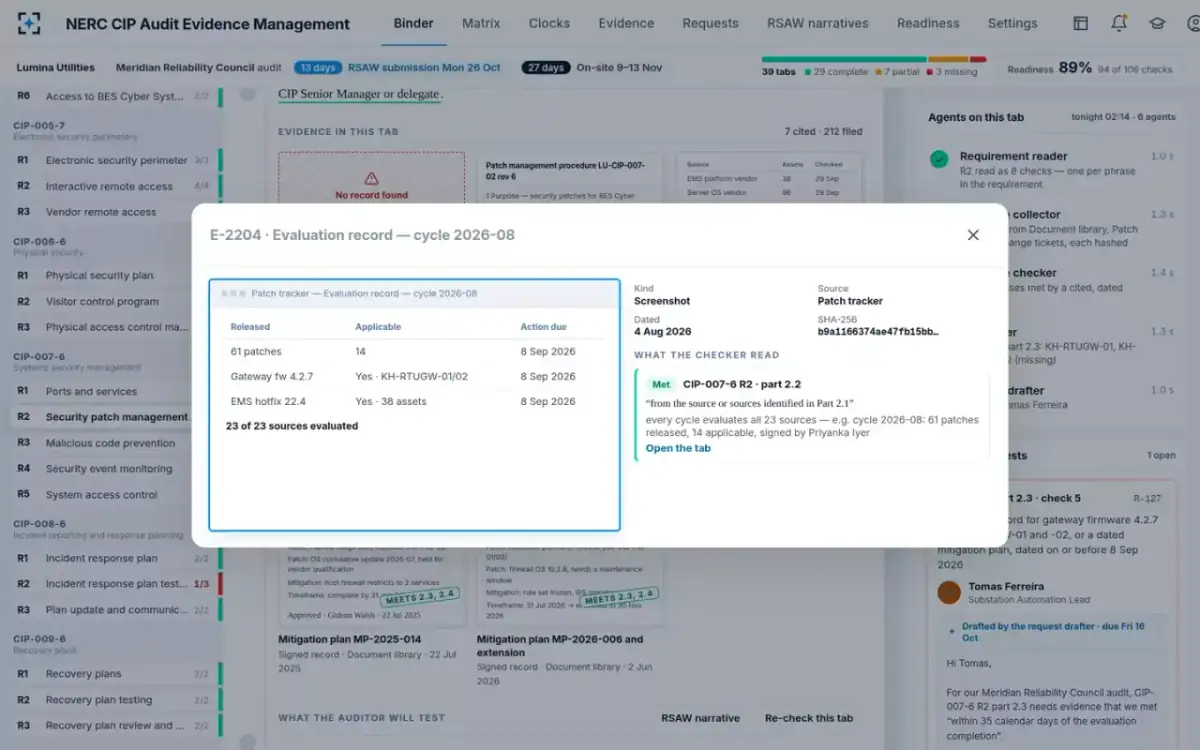This screenshot has width=1200, height=750.
Task: Click the warning icon in No record found card
Action: click(x=371, y=178)
